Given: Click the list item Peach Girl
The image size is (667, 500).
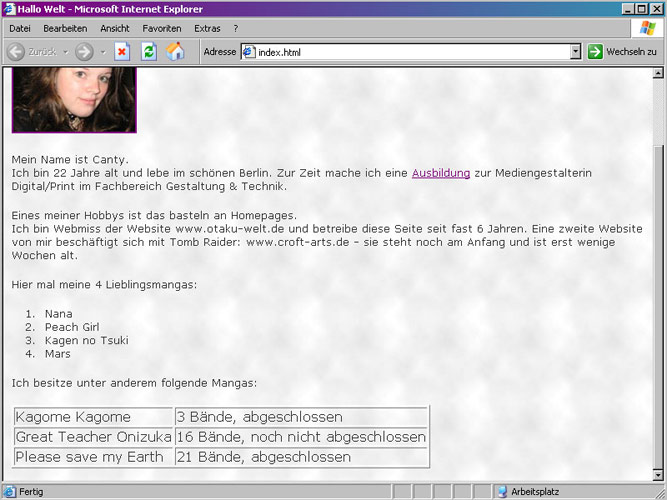Looking at the screenshot, I should pos(72,327).
